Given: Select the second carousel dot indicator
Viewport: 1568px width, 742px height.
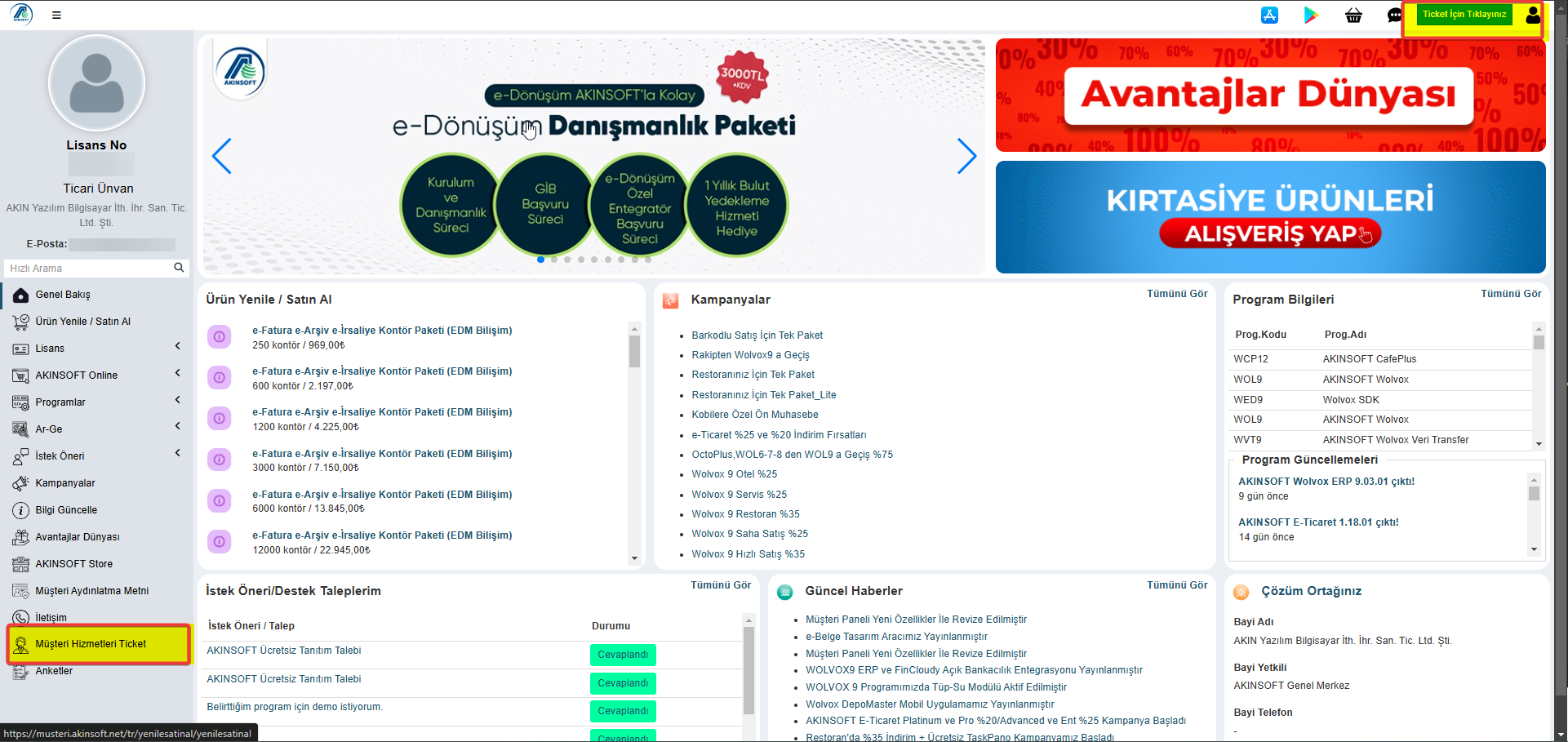Looking at the screenshot, I should [x=554, y=260].
